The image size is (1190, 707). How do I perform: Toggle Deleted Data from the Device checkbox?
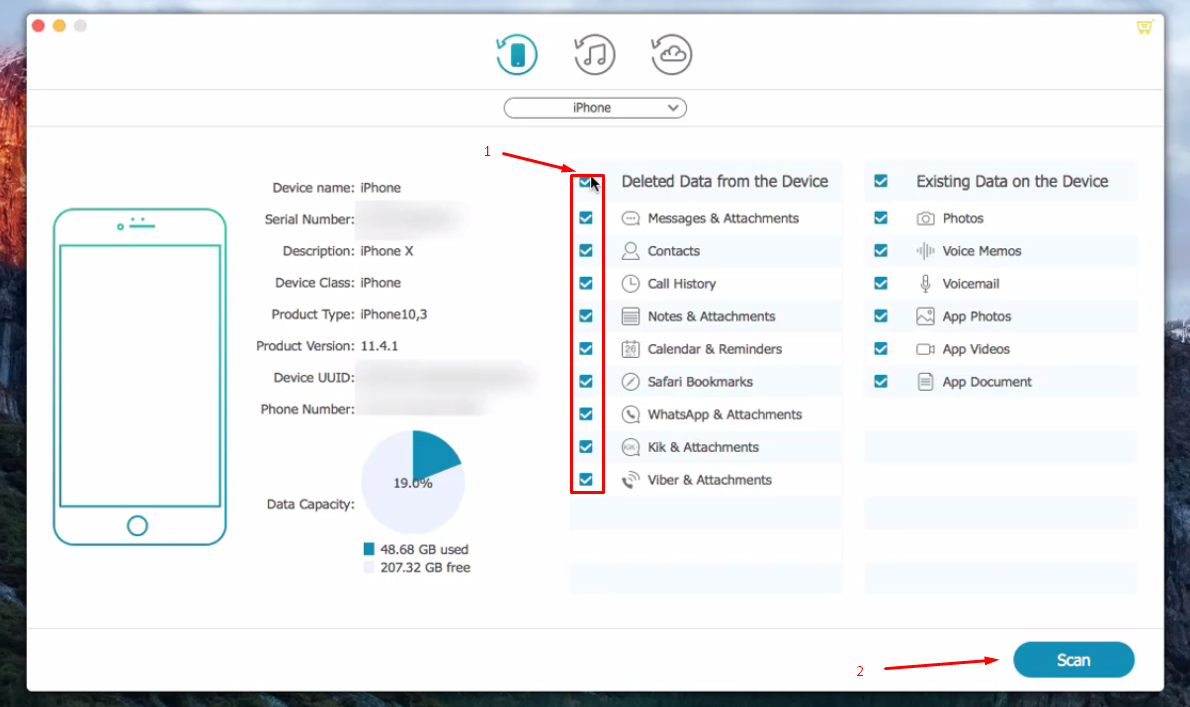click(586, 181)
